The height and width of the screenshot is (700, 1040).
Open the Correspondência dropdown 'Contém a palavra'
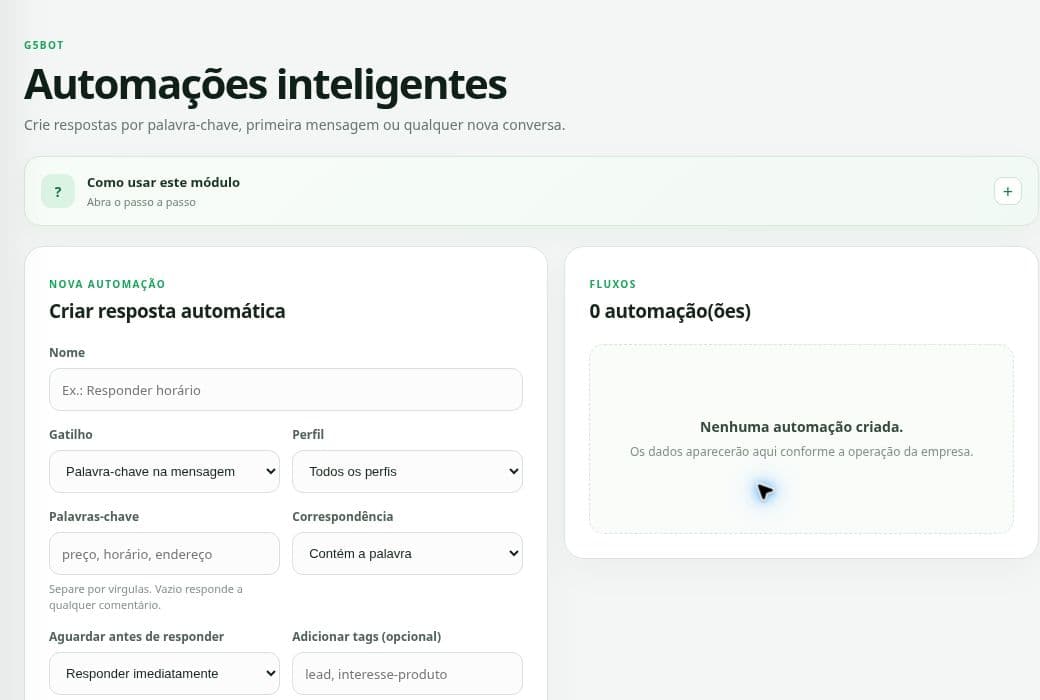click(x=407, y=554)
